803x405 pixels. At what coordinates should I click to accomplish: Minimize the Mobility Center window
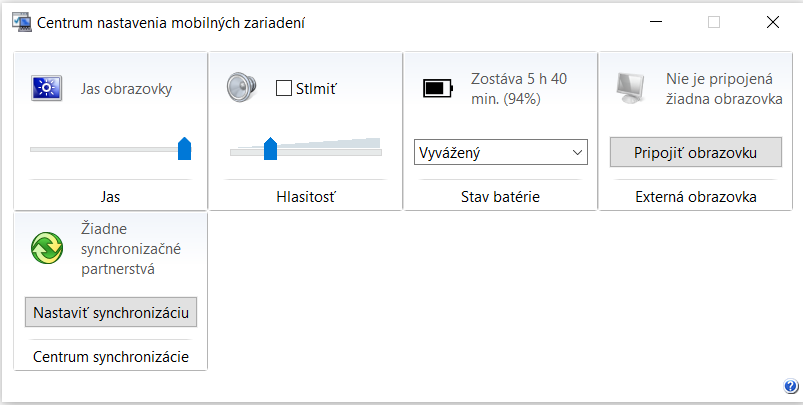pos(656,21)
